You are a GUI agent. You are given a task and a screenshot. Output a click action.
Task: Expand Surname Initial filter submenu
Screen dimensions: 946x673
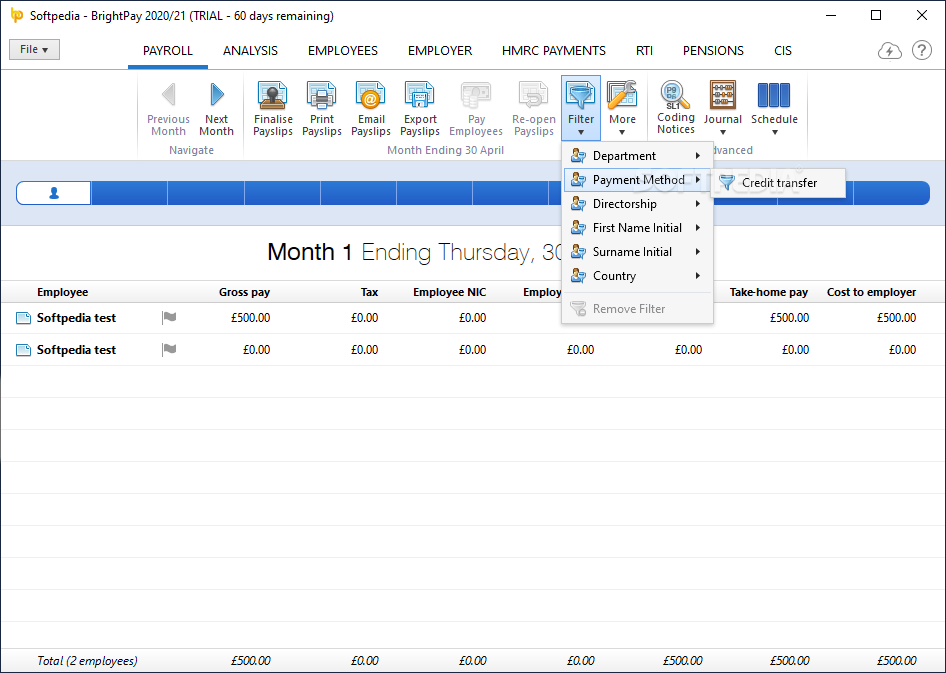click(x=637, y=252)
